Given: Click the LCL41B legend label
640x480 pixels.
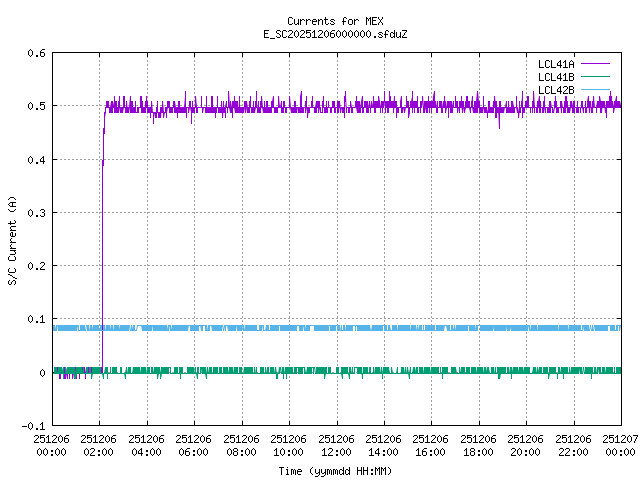Looking at the screenshot, I should 553,77.
